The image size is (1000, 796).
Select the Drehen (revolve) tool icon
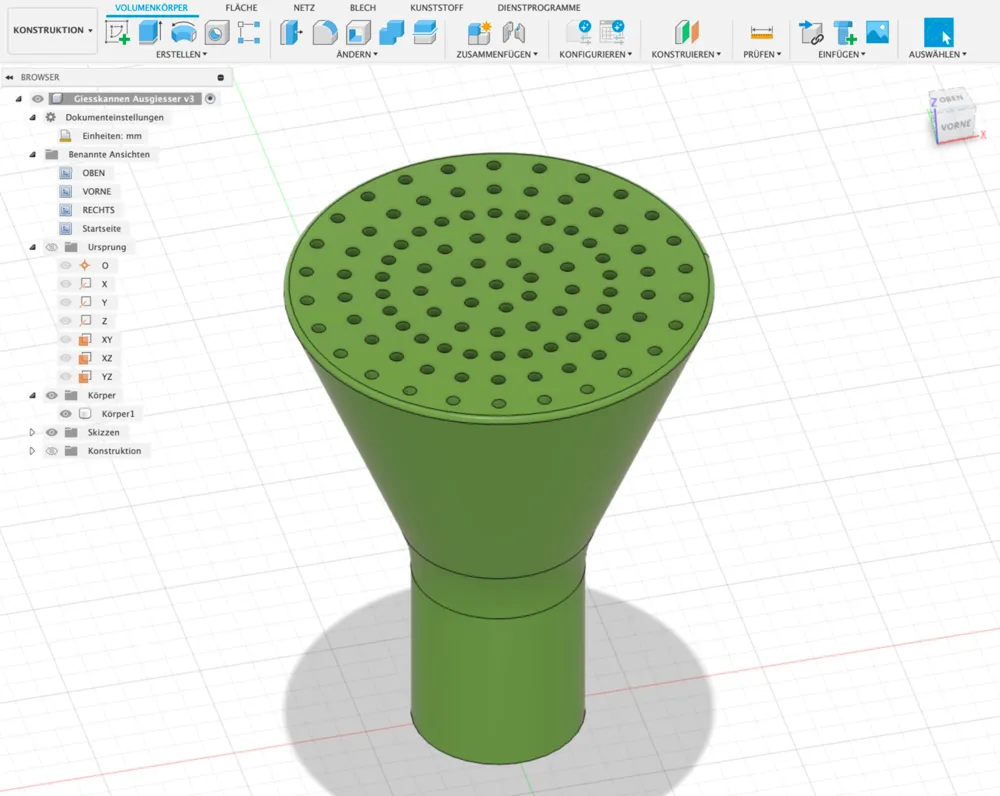(x=184, y=32)
